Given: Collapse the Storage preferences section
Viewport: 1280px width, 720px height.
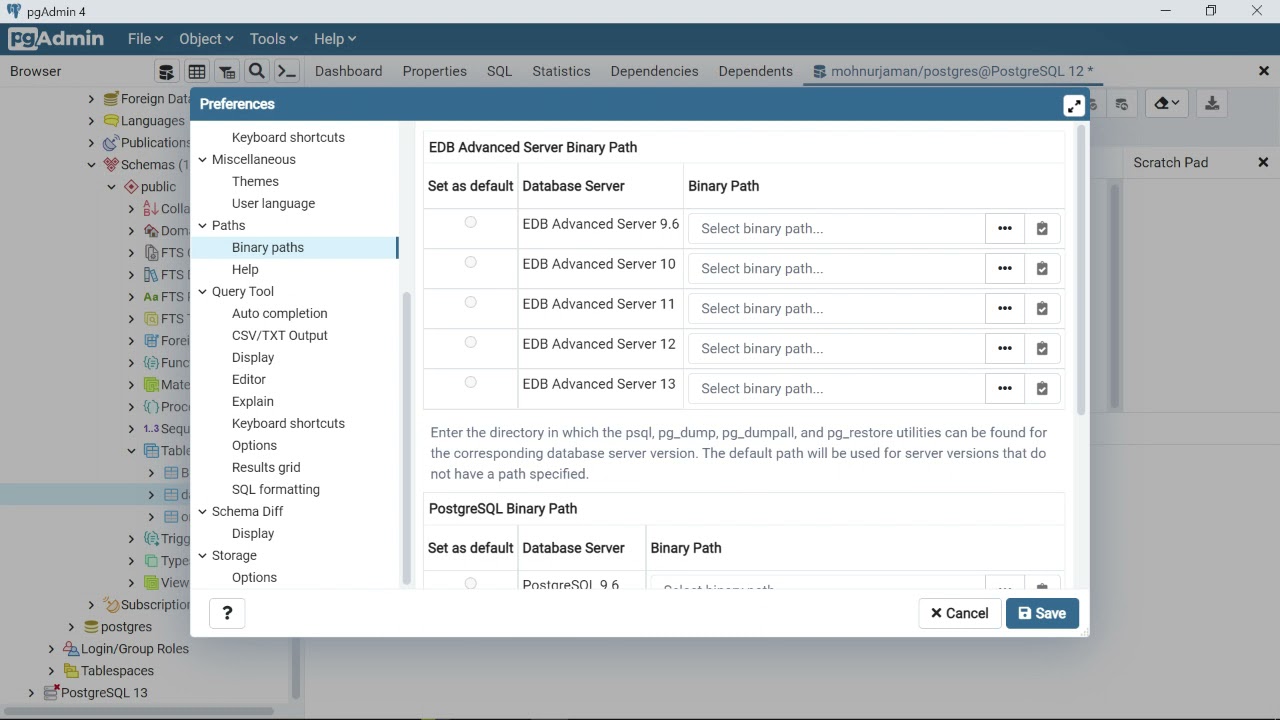Looking at the screenshot, I should 202,556.
